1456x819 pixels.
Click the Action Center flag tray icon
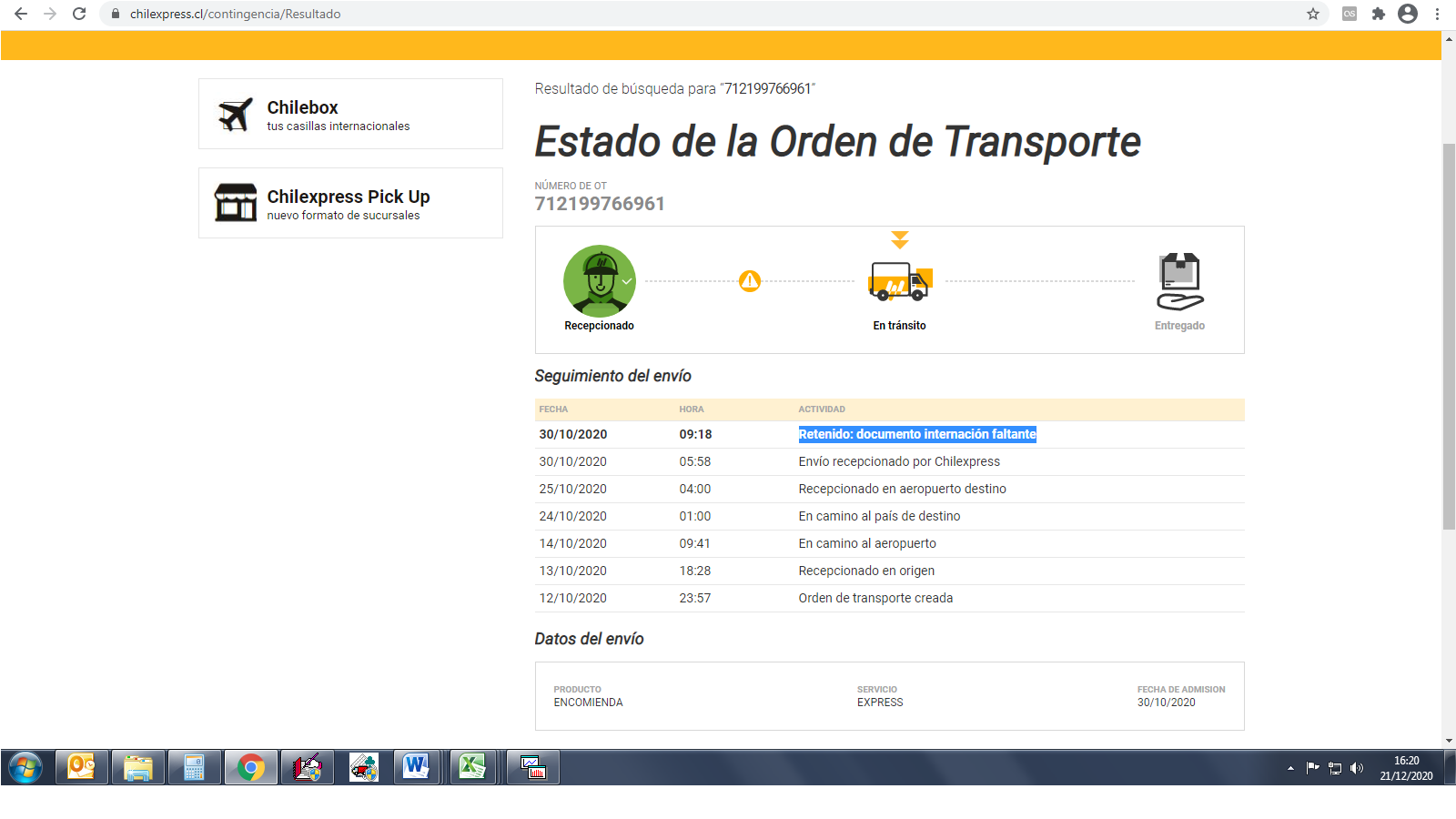(x=1312, y=768)
